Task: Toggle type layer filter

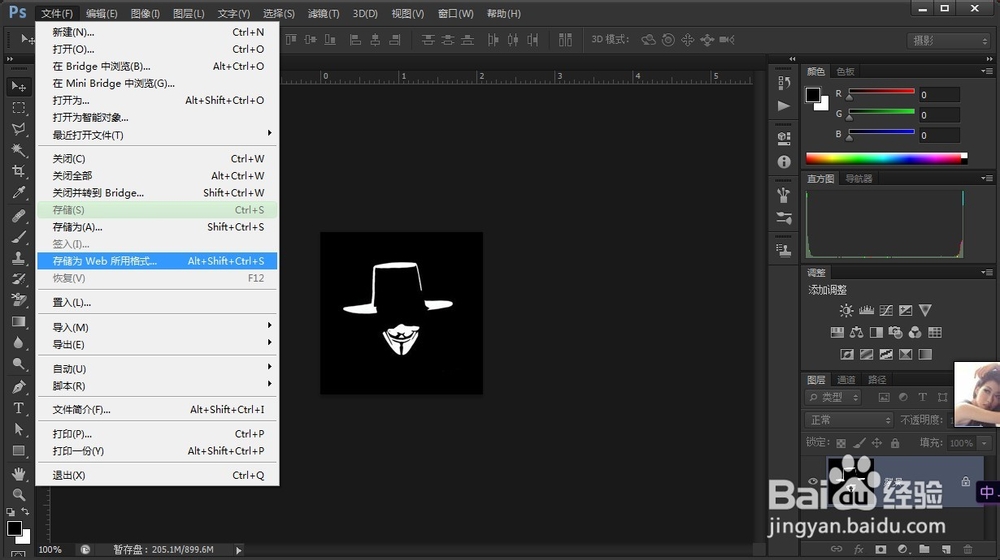Action: coord(922,397)
